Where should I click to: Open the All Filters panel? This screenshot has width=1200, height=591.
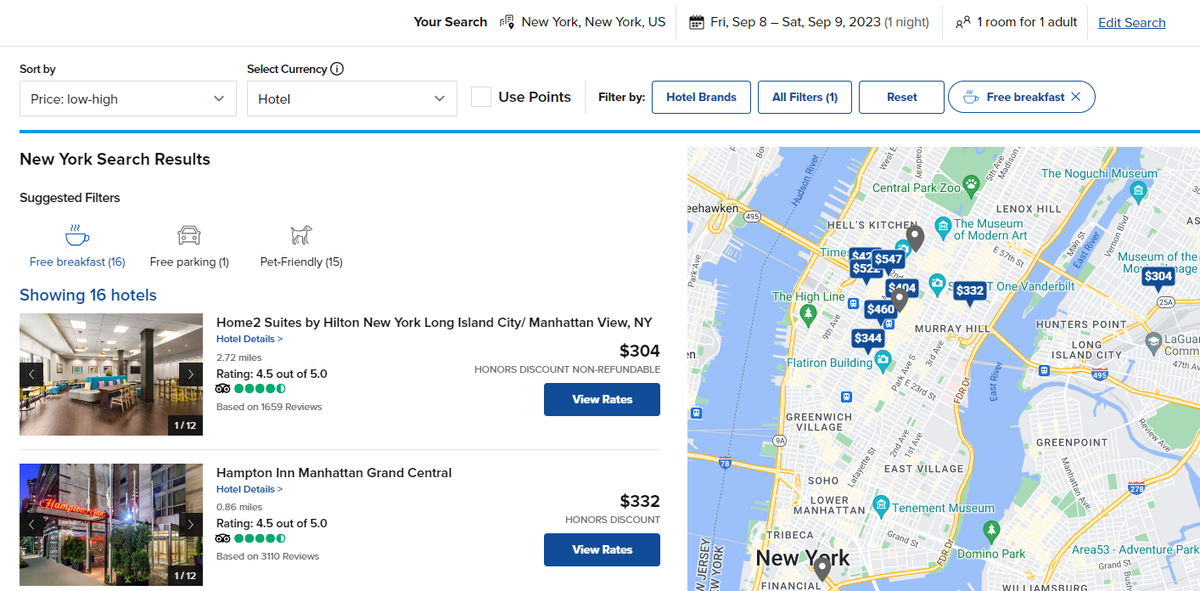(x=804, y=96)
